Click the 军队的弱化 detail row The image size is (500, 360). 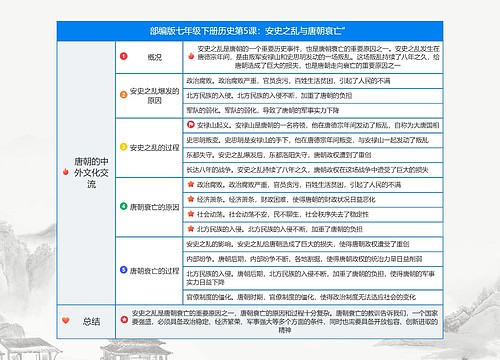tap(313, 110)
